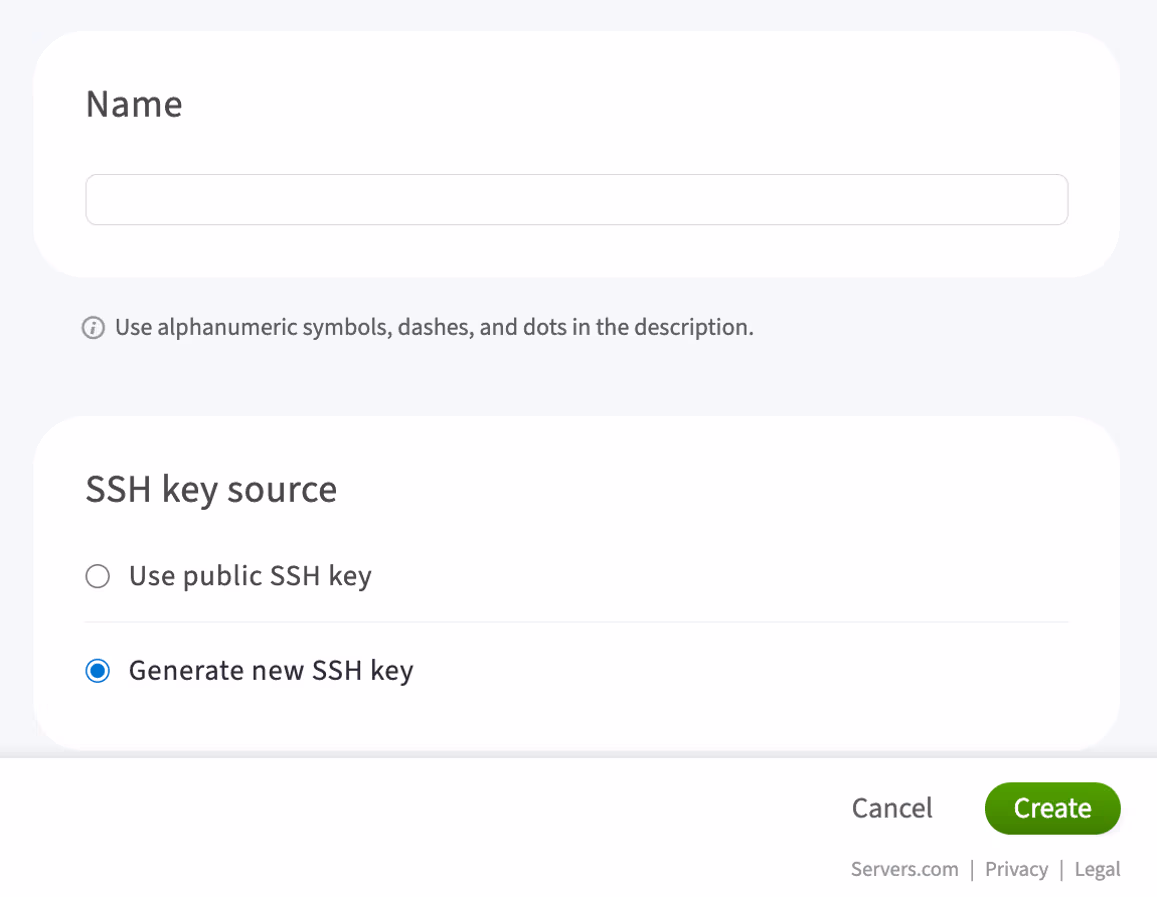Open the Servers.com footer link

coord(905,869)
